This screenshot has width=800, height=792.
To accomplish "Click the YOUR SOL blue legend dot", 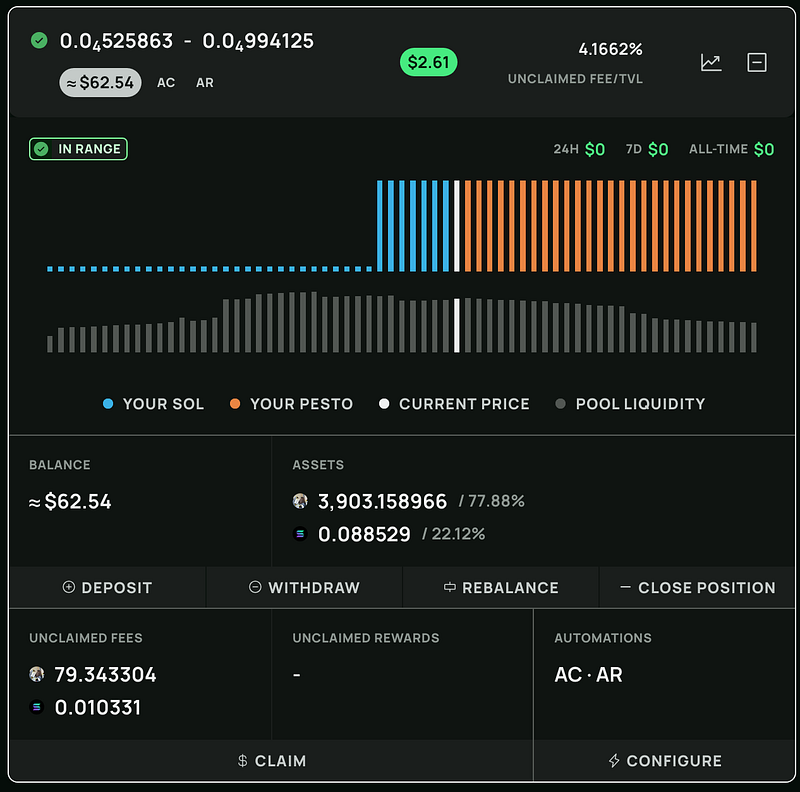I will pos(108,404).
